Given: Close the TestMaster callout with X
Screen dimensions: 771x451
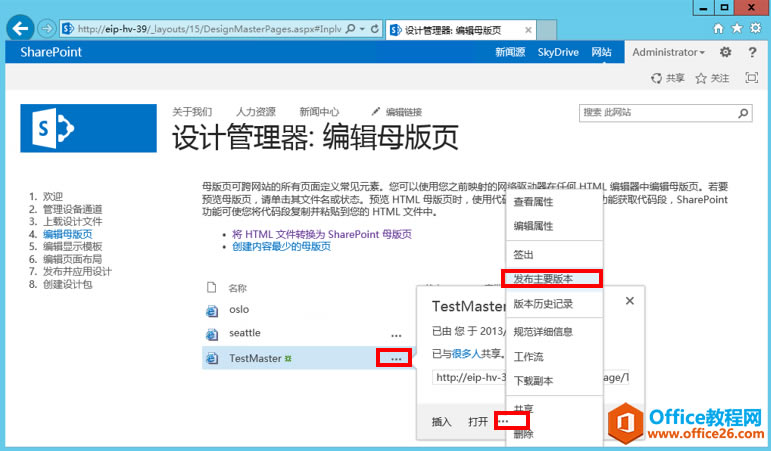Looking at the screenshot, I should [x=629, y=301].
